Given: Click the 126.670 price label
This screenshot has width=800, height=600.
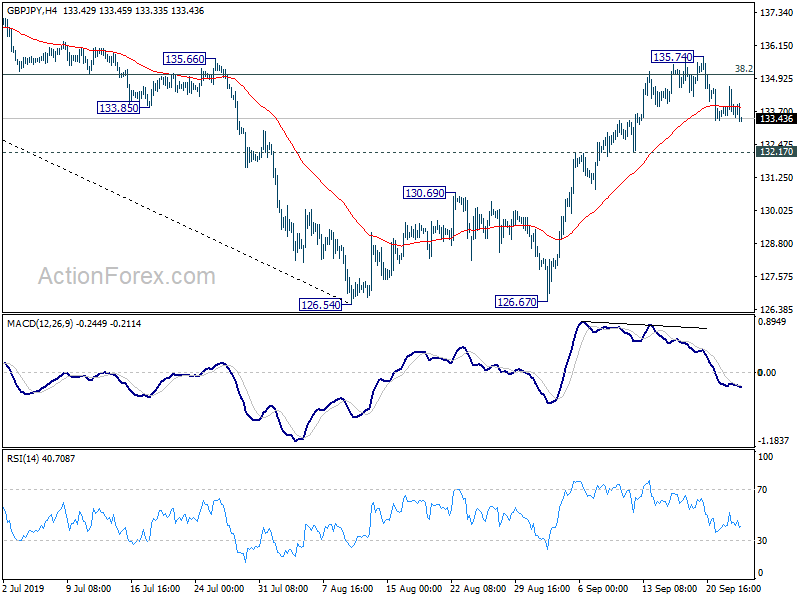Looking at the screenshot, I should (517, 302).
